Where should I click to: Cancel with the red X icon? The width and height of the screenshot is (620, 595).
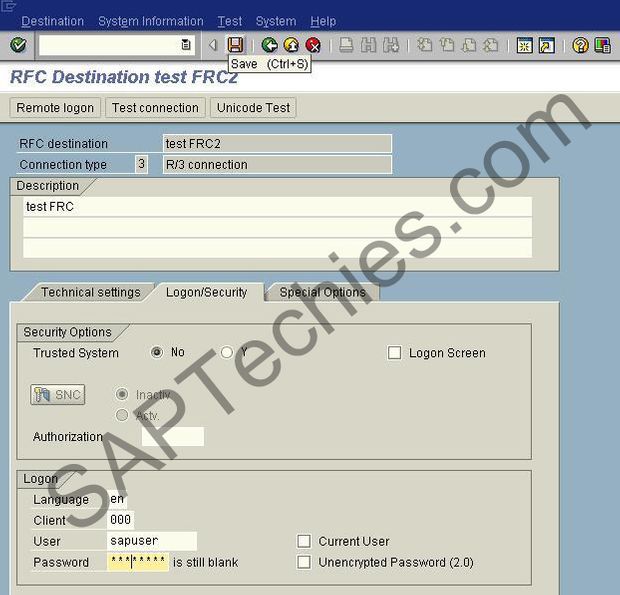(x=313, y=45)
